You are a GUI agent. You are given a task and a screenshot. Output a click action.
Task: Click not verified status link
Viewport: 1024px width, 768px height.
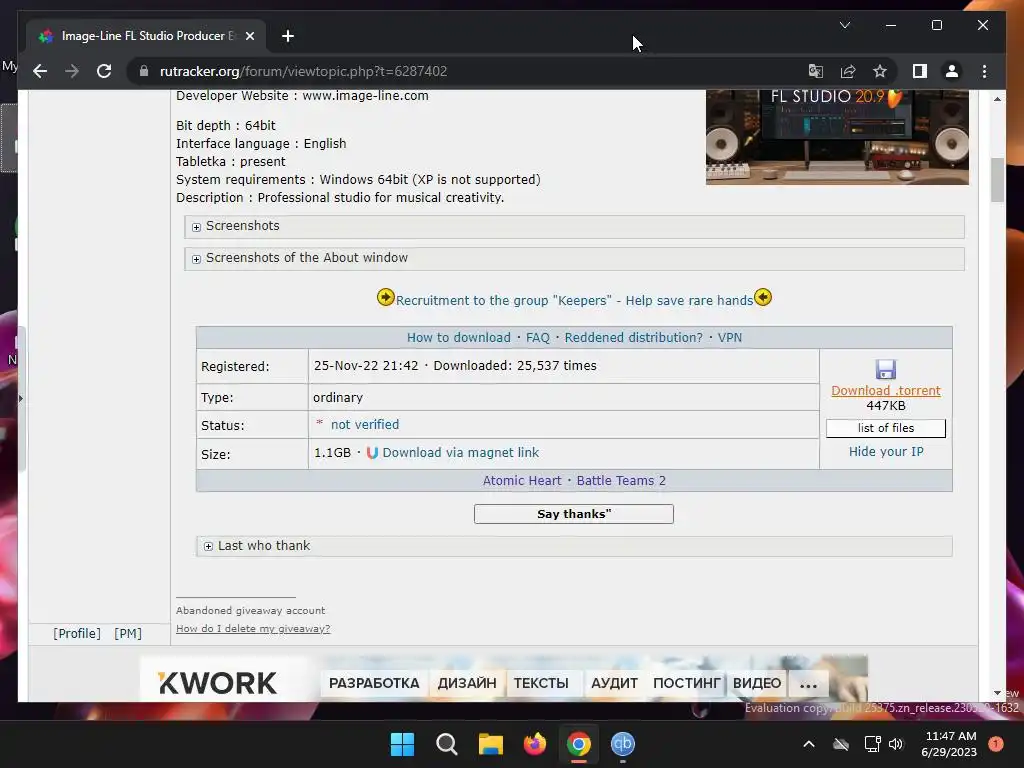364,424
